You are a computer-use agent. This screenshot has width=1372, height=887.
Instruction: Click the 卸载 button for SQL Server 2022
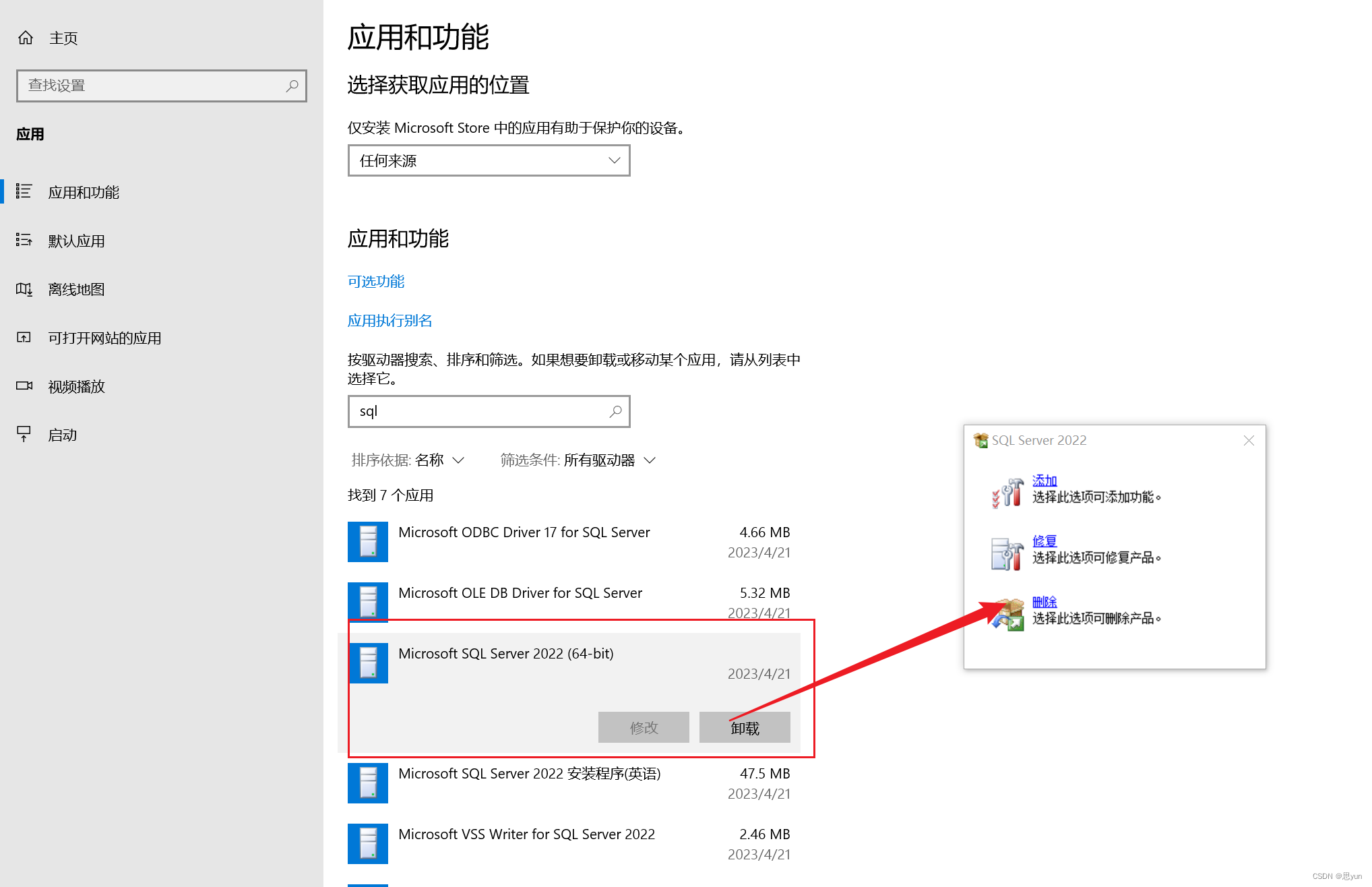745,728
